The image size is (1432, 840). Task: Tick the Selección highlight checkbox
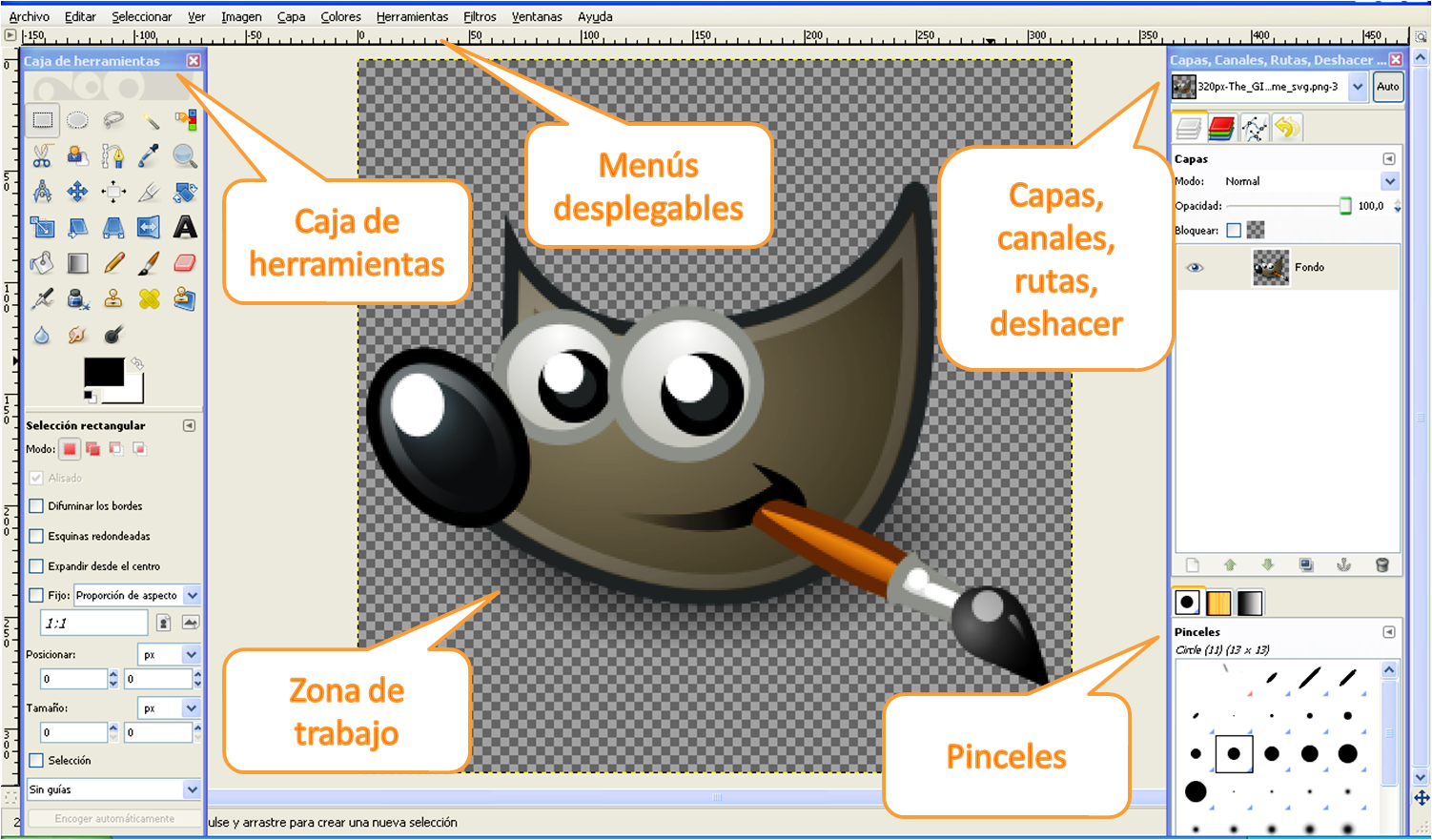click(x=36, y=760)
